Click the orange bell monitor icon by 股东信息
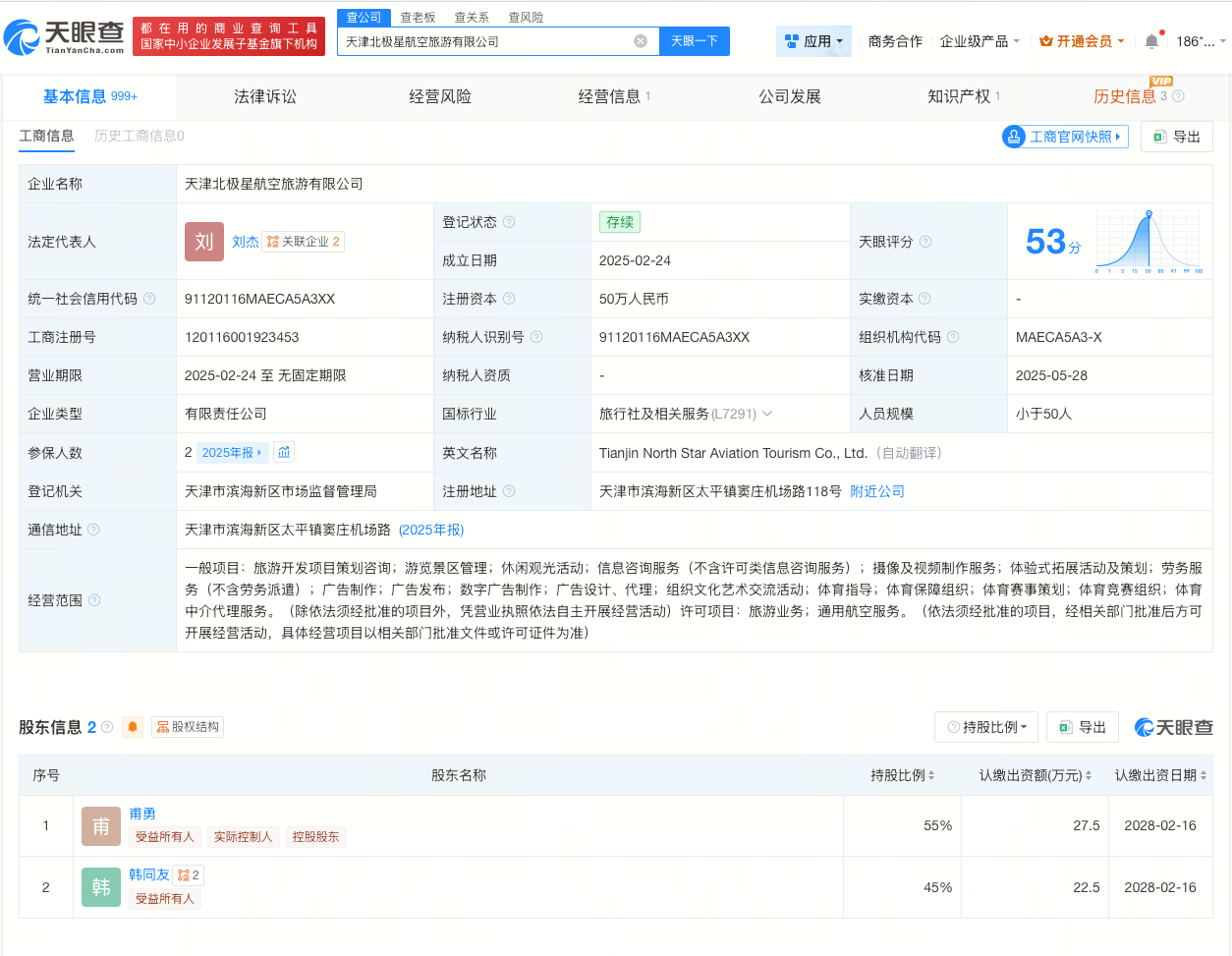Viewport: 1232px width, 956px height. pyautogui.click(x=133, y=727)
